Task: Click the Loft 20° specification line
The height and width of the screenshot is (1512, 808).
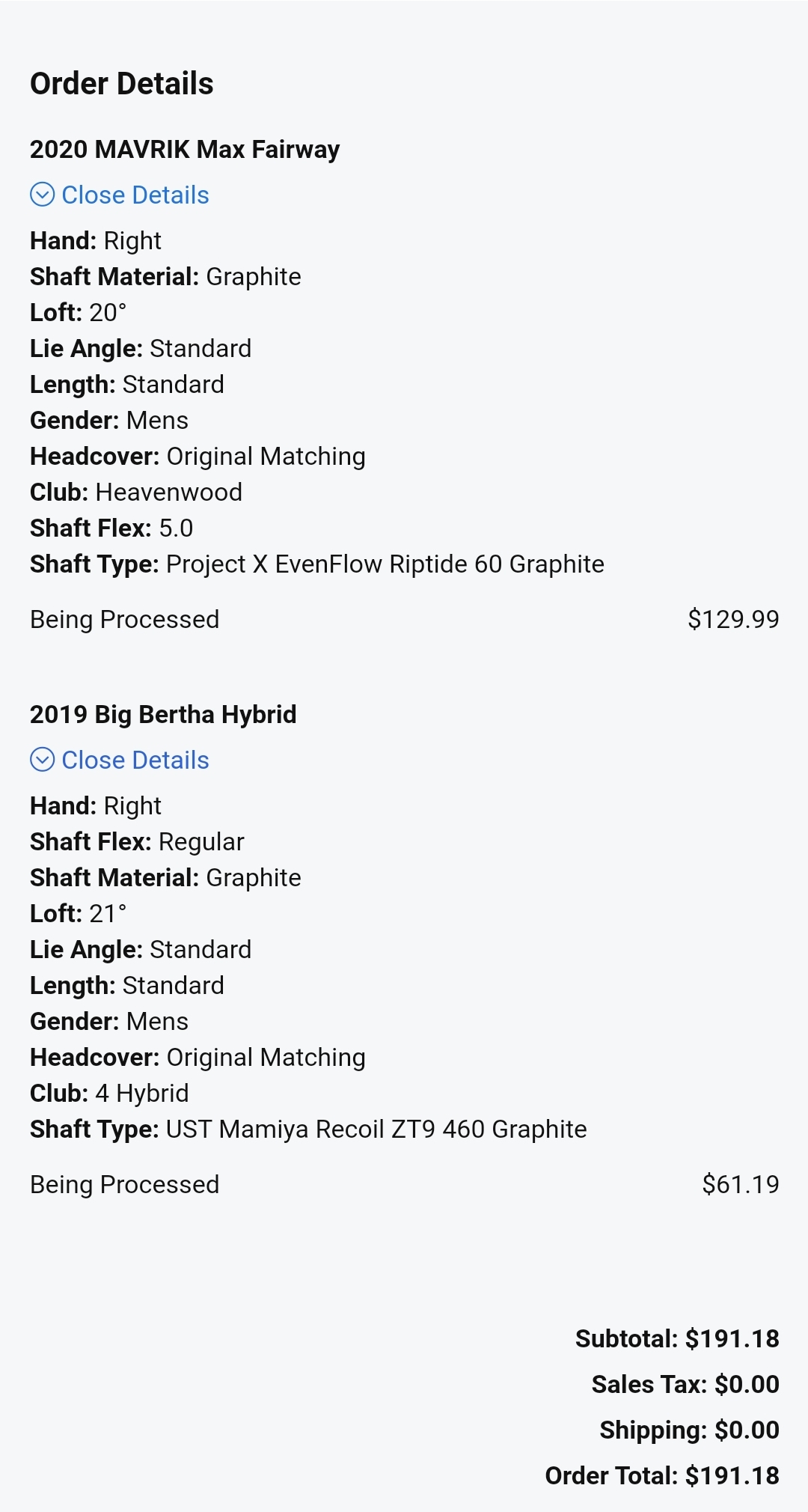Action: (79, 312)
